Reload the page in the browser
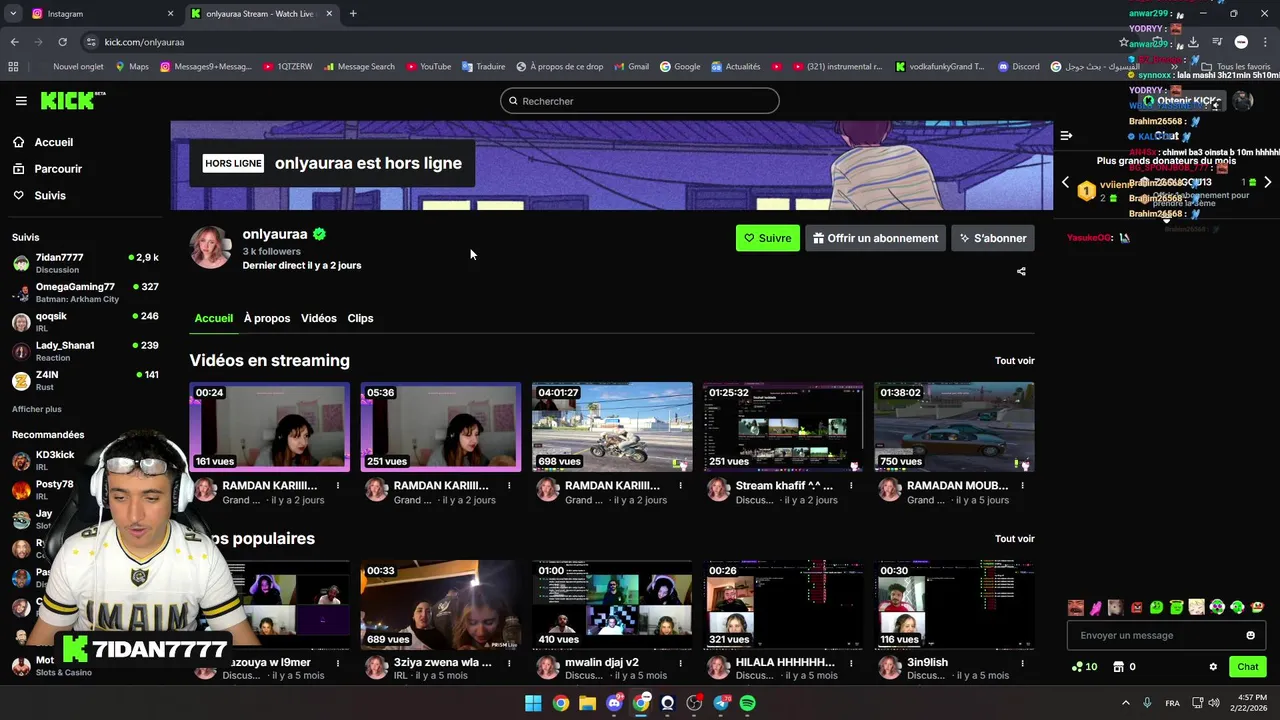The height and width of the screenshot is (720, 1280). tap(62, 42)
